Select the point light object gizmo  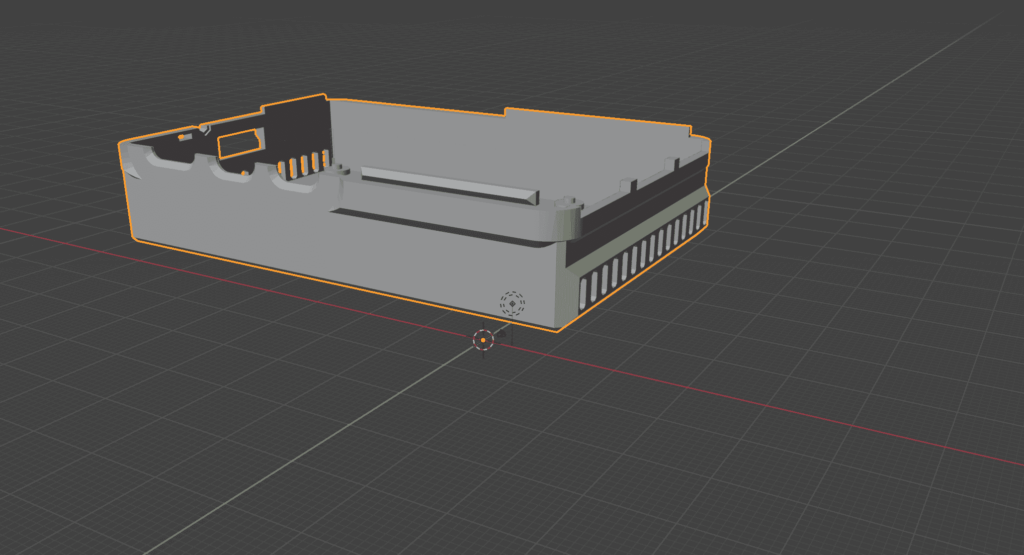coord(512,304)
